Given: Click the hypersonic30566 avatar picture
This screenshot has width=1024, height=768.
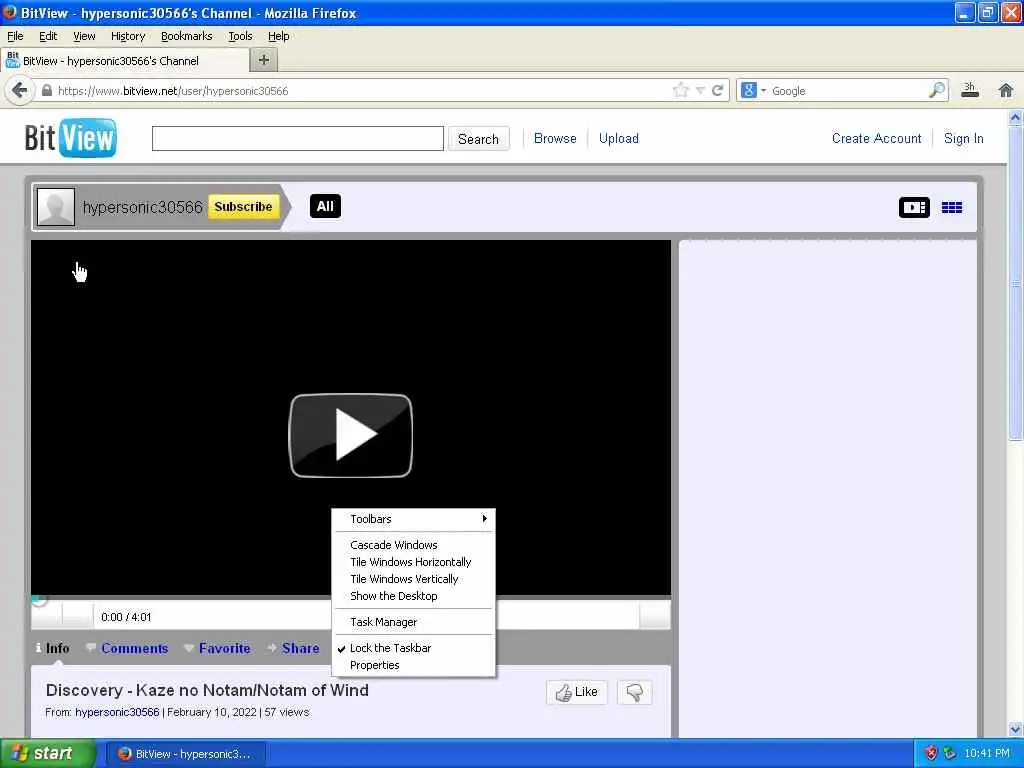Looking at the screenshot, I should tap(56, 206).
